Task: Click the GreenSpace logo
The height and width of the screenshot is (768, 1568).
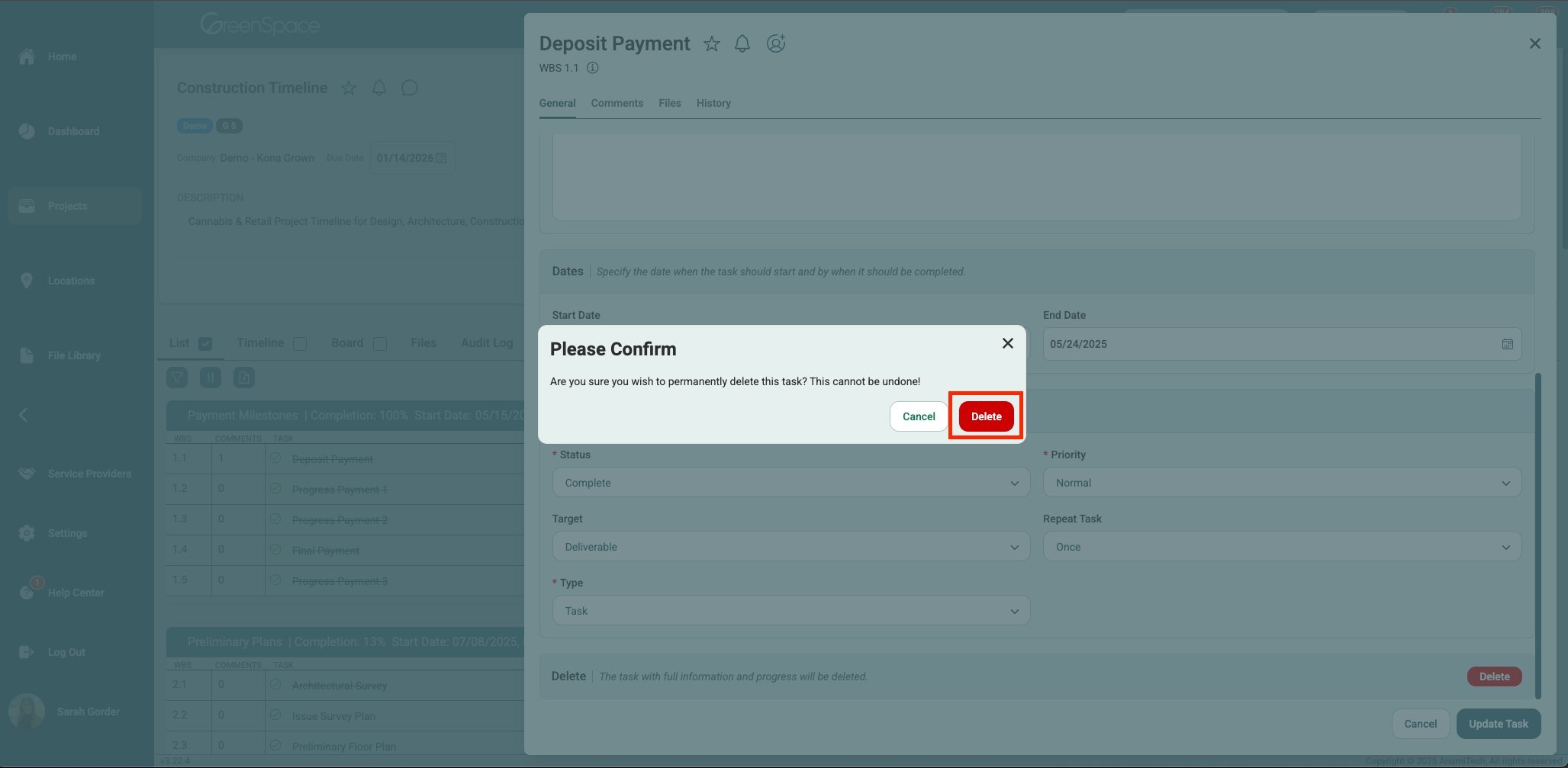Action: pos(259,25)
